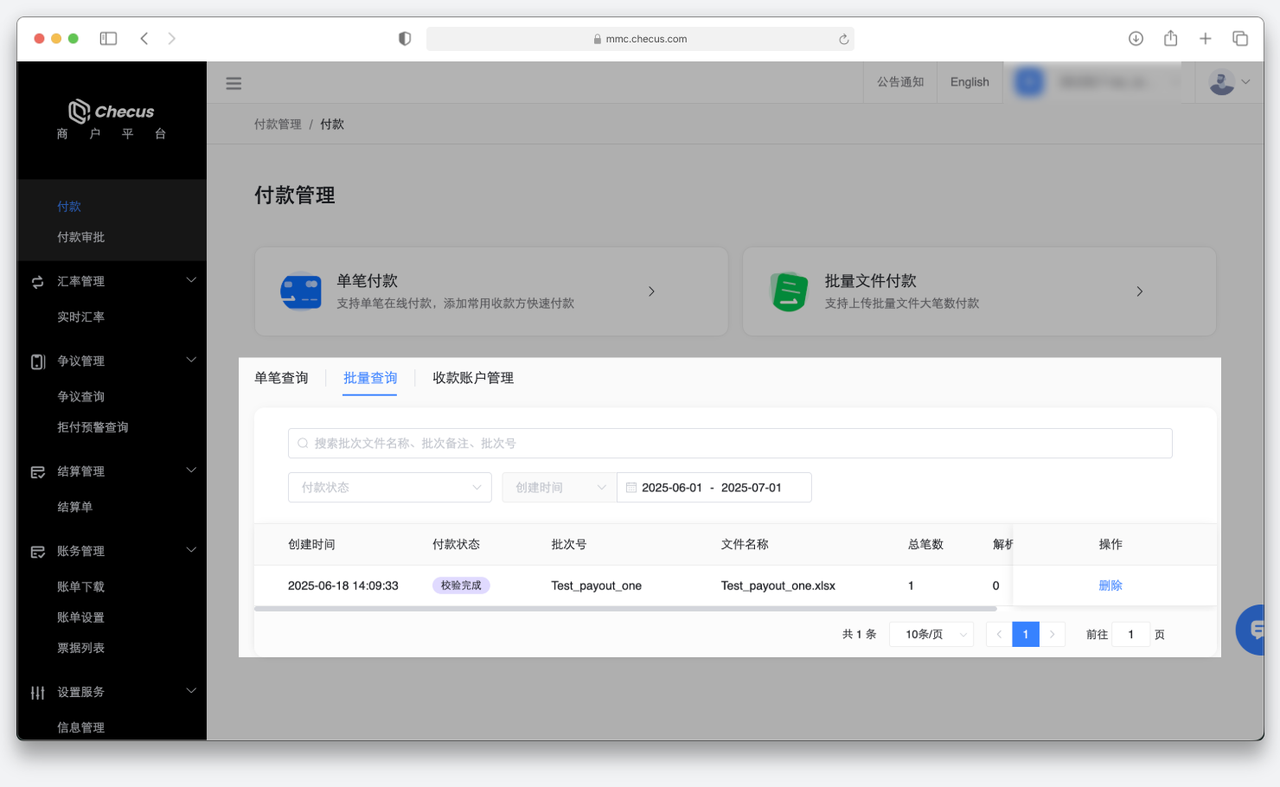Click the hamburger menu collapse icon
The height and width of the screenshot is (787, 1280).
(x=233, y=83)
